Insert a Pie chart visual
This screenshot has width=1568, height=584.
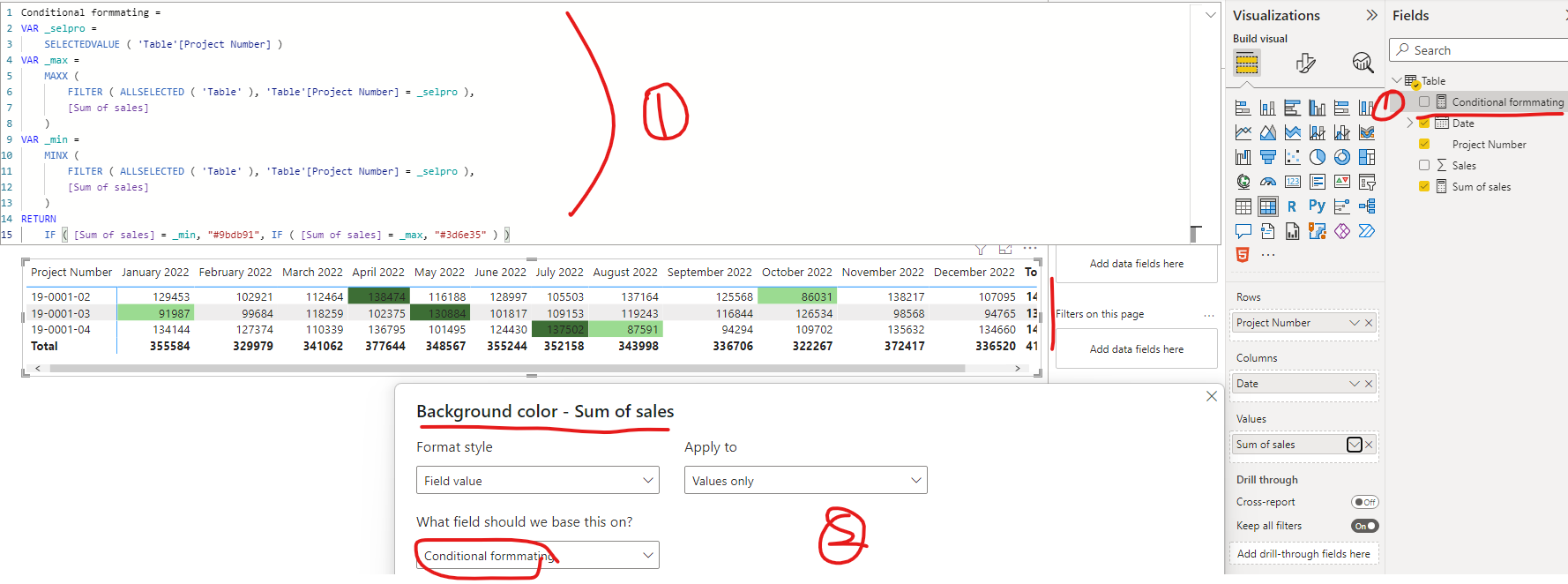(1317, 157)
